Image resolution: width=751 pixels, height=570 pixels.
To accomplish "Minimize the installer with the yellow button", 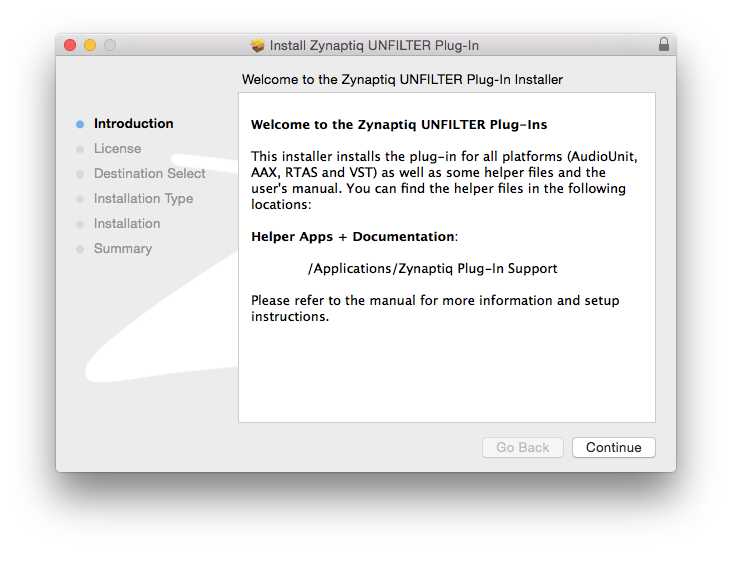I will (x=90, y=45).
